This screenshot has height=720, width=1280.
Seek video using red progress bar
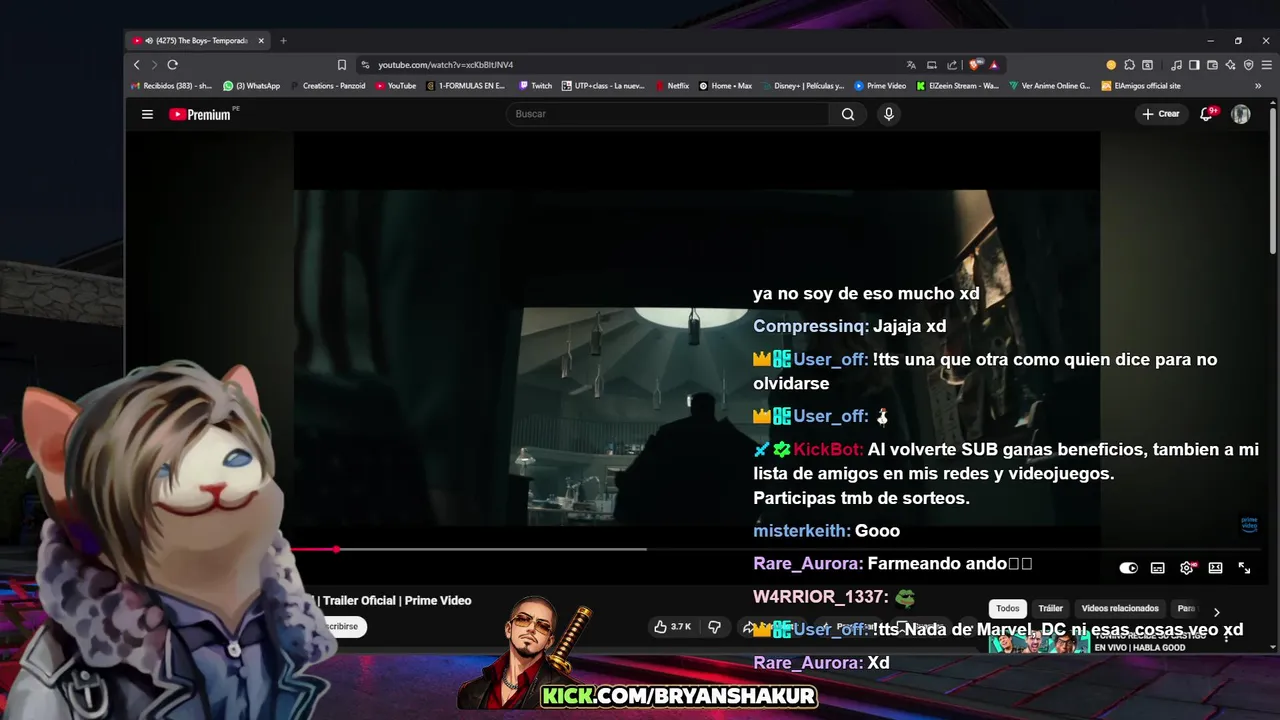point(315,549)
